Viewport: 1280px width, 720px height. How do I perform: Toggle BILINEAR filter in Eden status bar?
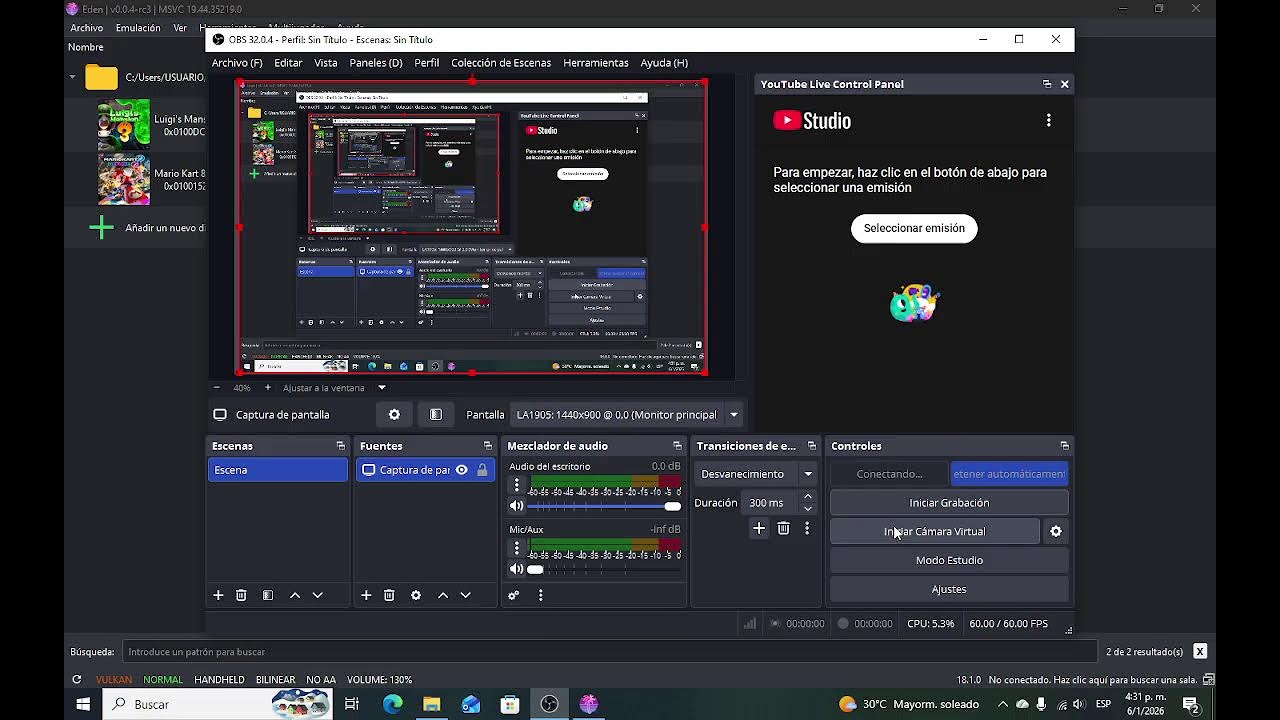tap(275, 680)
